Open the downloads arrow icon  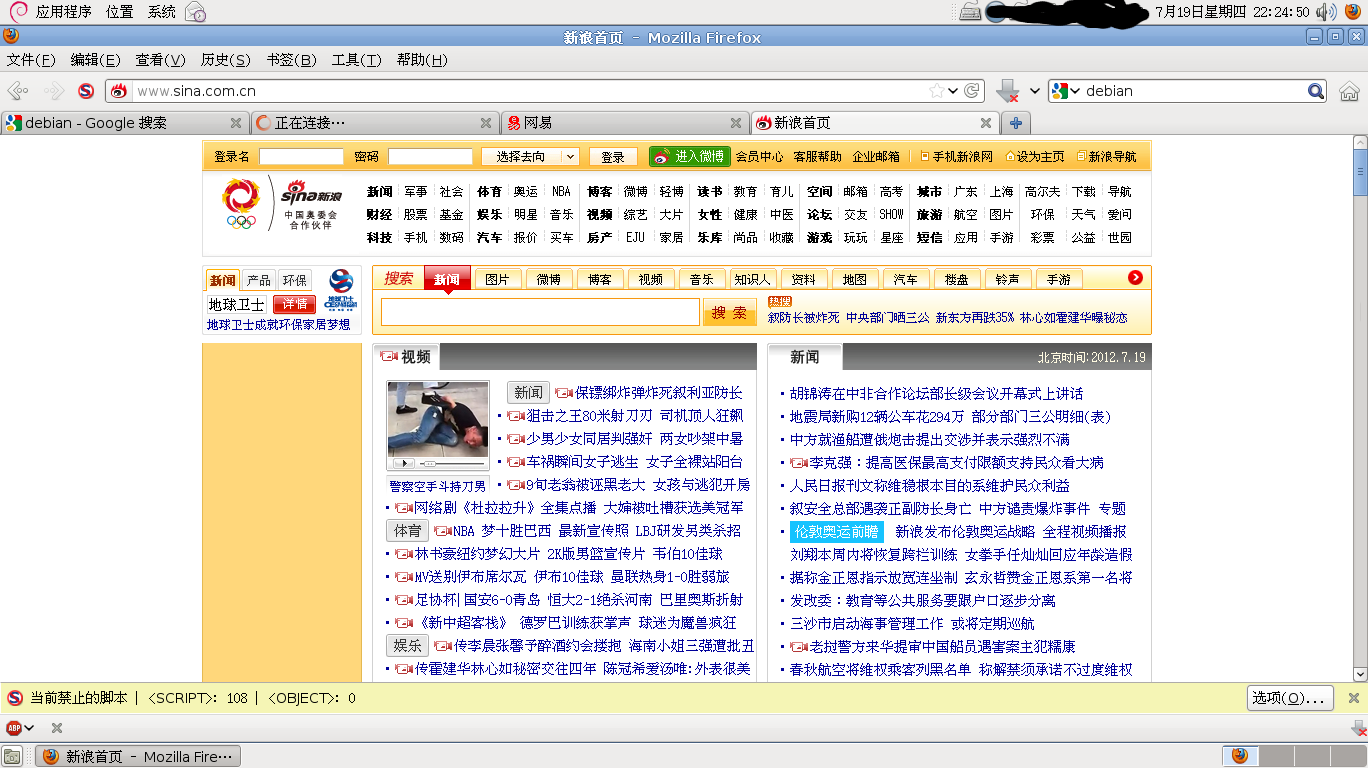click(1008, 91)
